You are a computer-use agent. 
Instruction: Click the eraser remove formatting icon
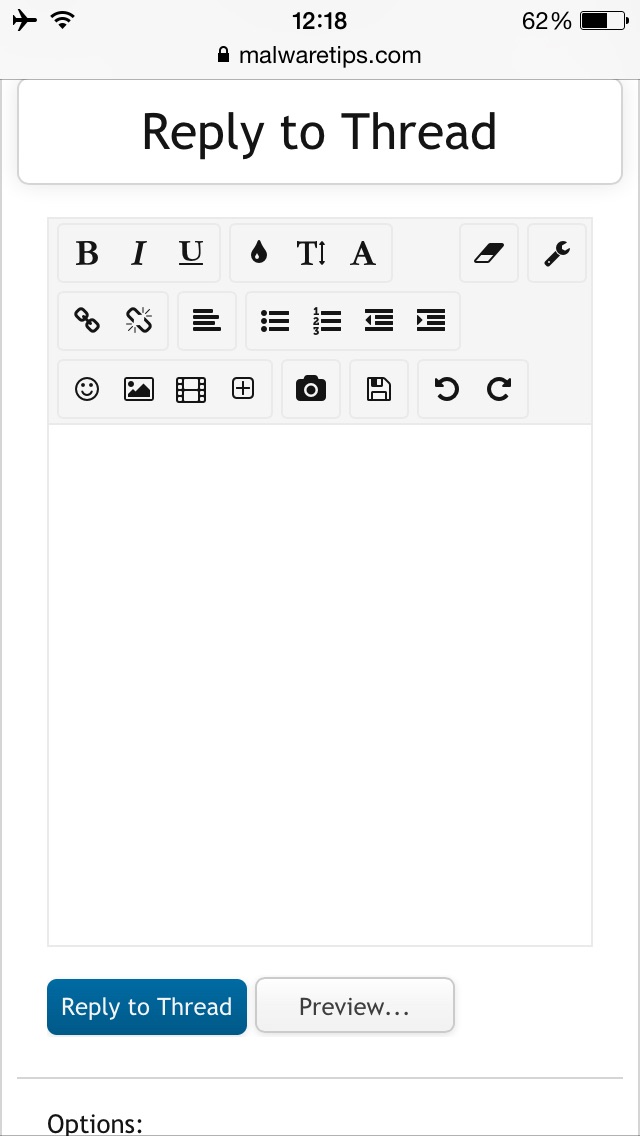pyautogui.click(x=489, y=253)
